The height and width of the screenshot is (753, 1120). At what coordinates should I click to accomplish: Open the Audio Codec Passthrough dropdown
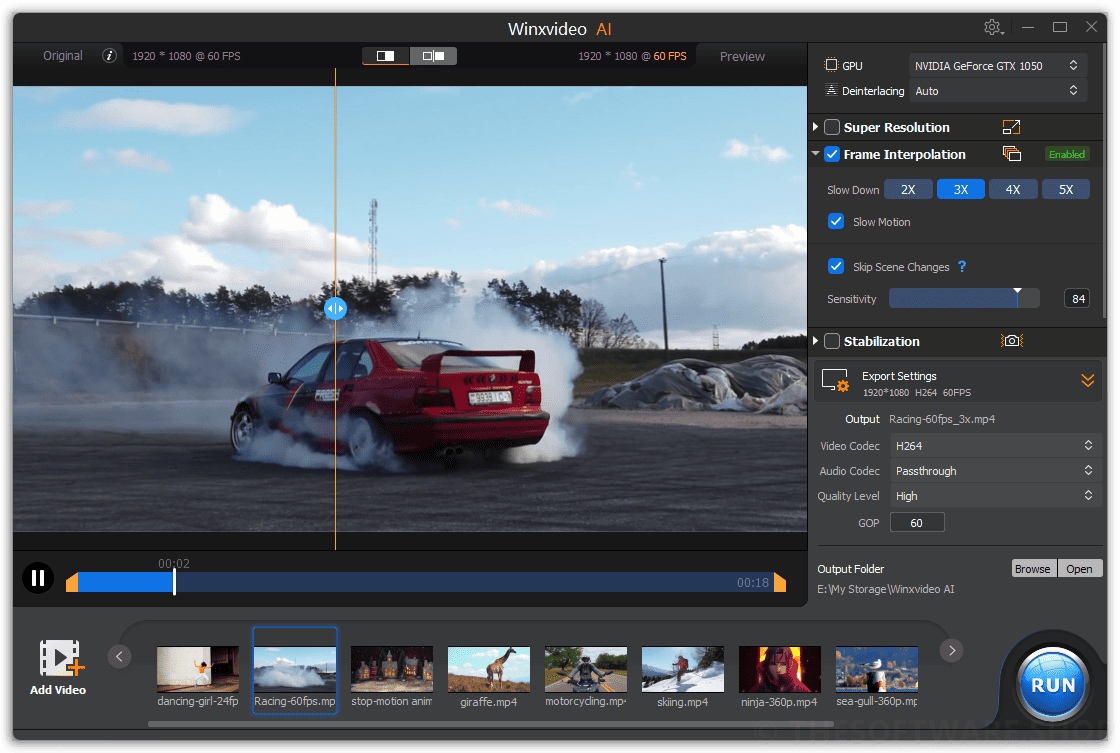point(996,470)
